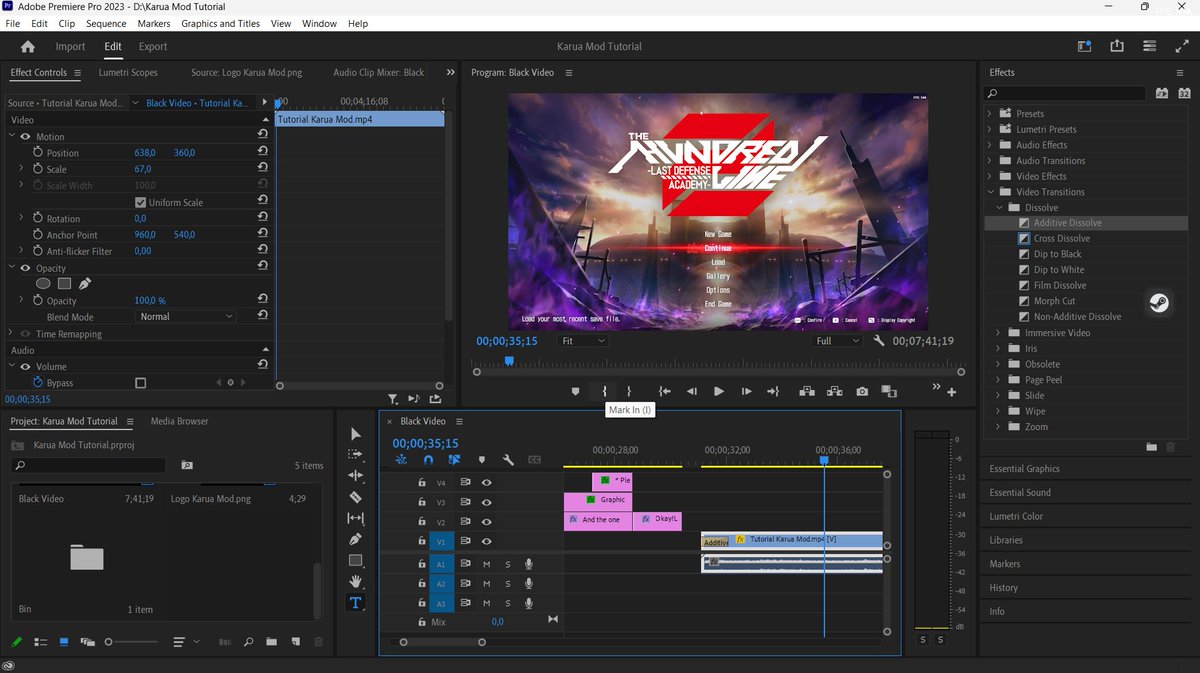The width and height of the screenshot is (1200, 673).
Task: Click Go to Out button
Action: (x=773, y=392)
